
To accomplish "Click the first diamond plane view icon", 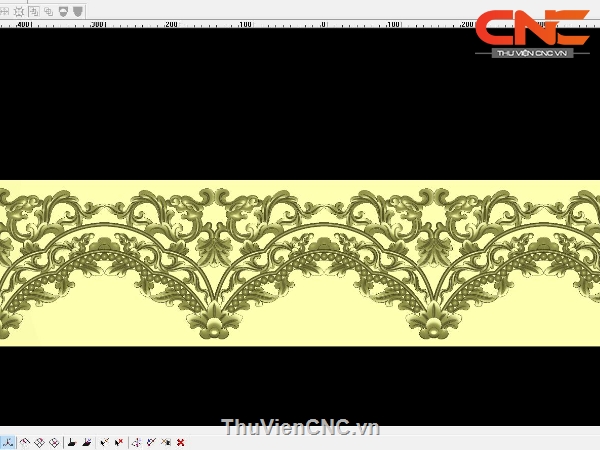I will (25, 441).
